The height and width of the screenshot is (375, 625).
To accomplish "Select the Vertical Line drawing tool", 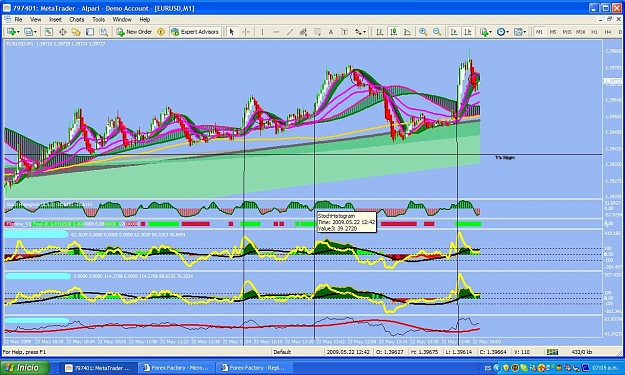I will point(262,32).
